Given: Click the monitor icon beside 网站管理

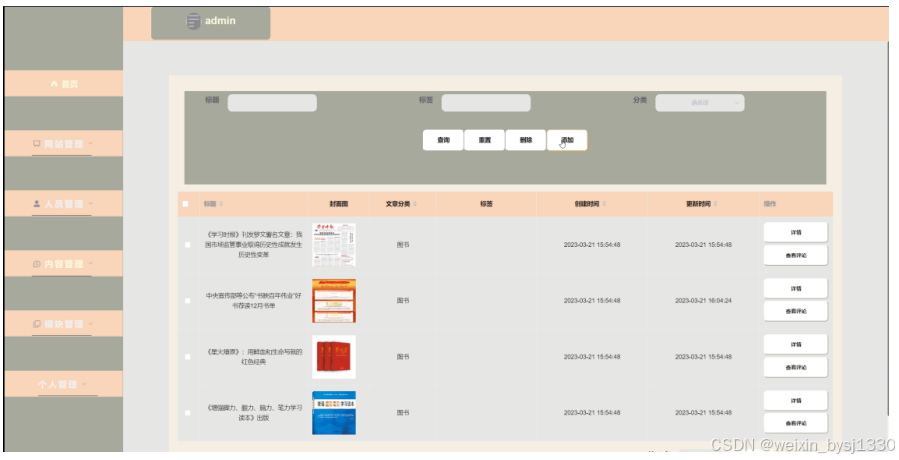Looking at the screenshot, I should pyautogui.click(x=37, y=144).
